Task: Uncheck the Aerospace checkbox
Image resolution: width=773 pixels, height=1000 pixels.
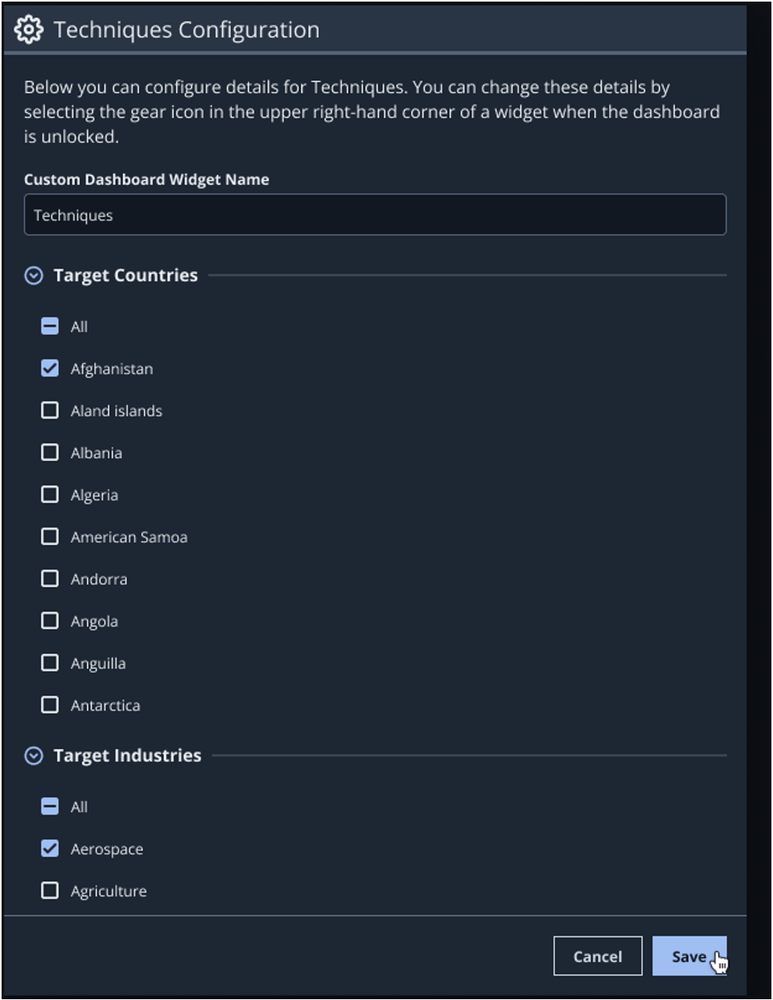Action: tap(50, 848)
